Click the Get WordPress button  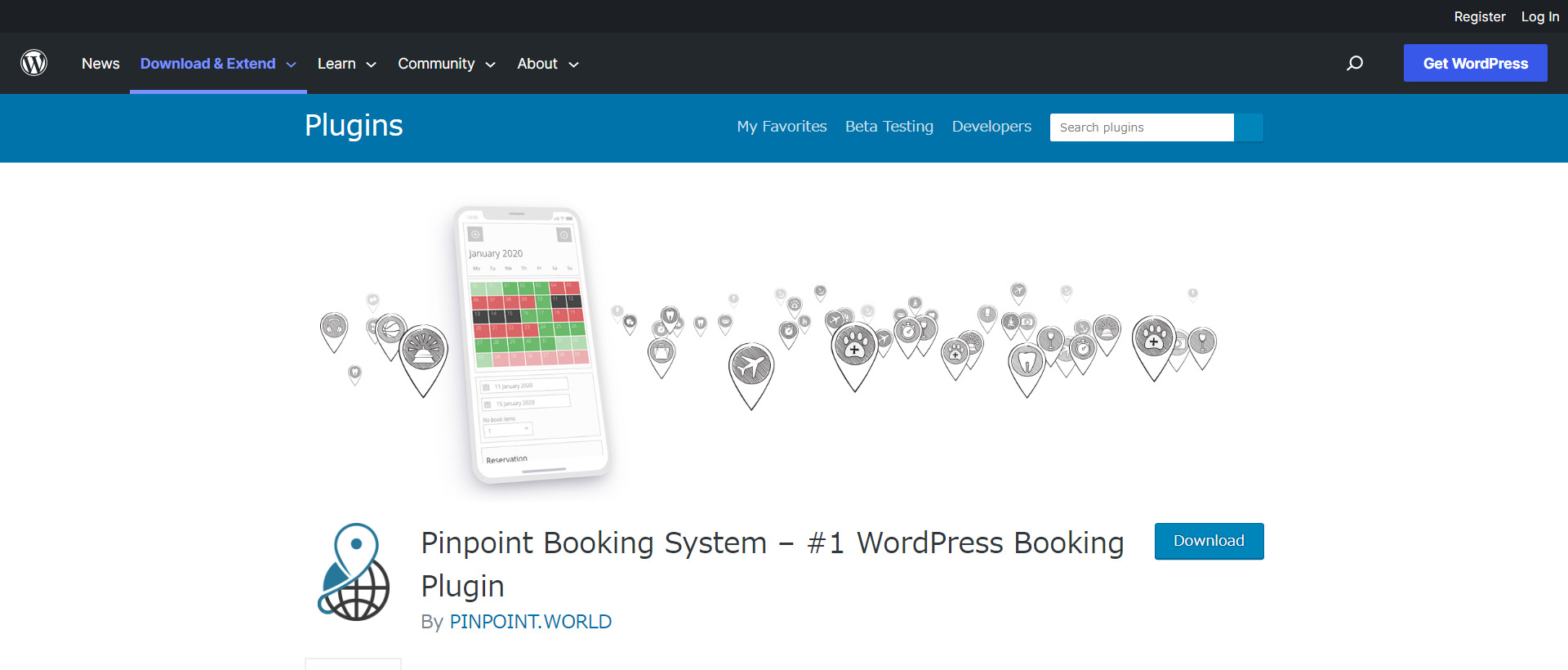tap(1475, 63)
